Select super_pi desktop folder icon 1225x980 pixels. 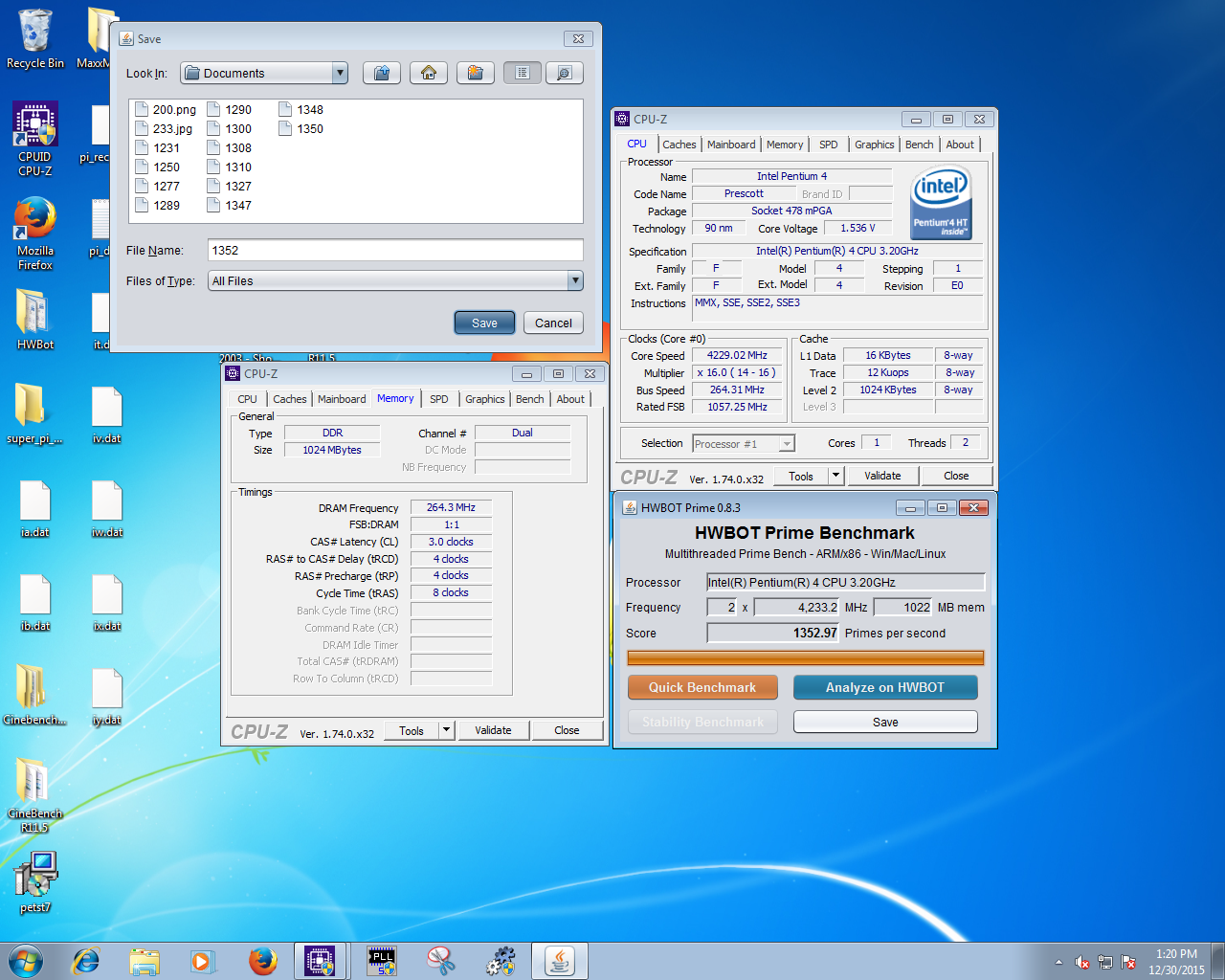(x=35, y=413)
